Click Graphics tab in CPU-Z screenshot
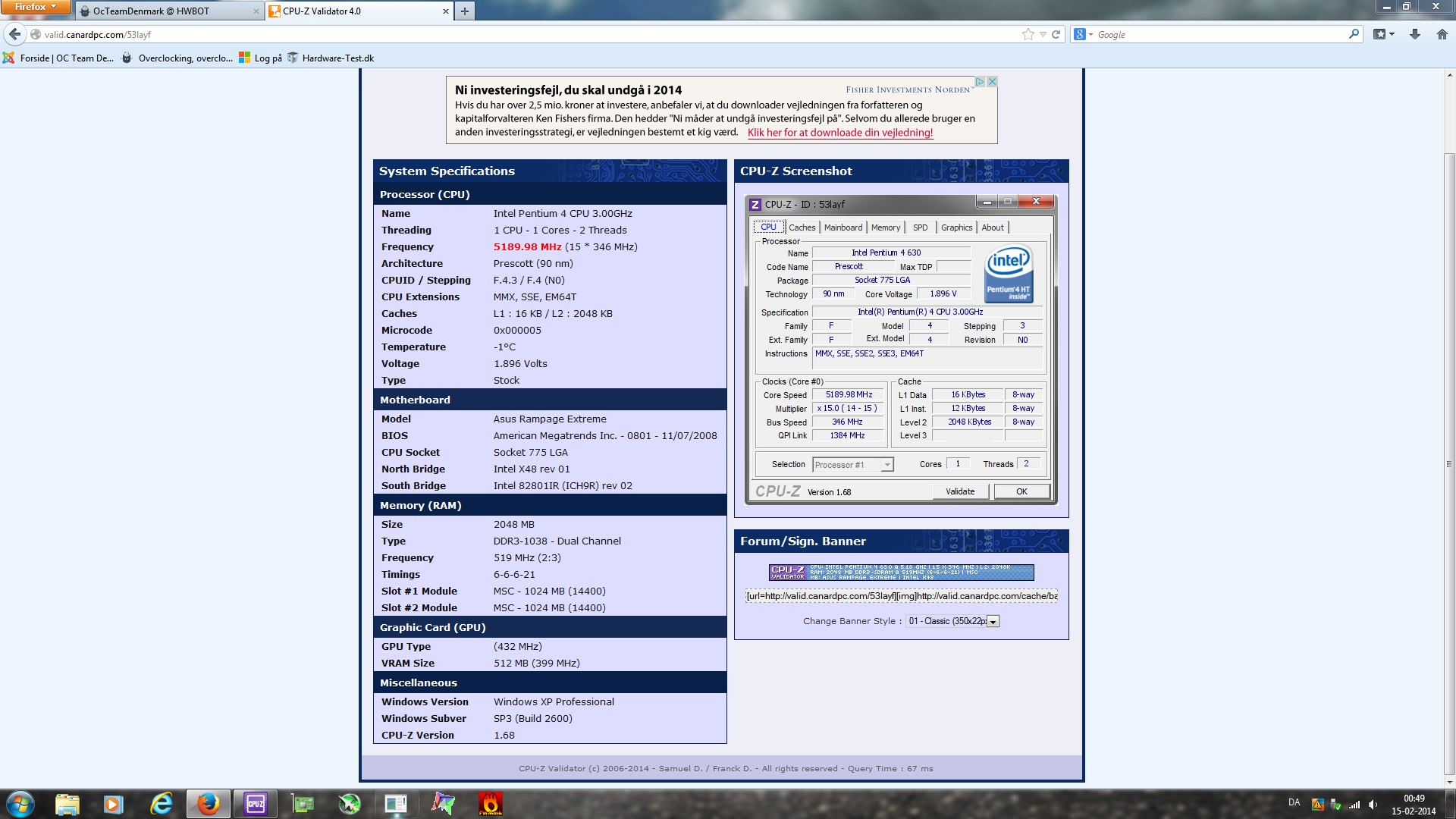 tap(956, 227)
